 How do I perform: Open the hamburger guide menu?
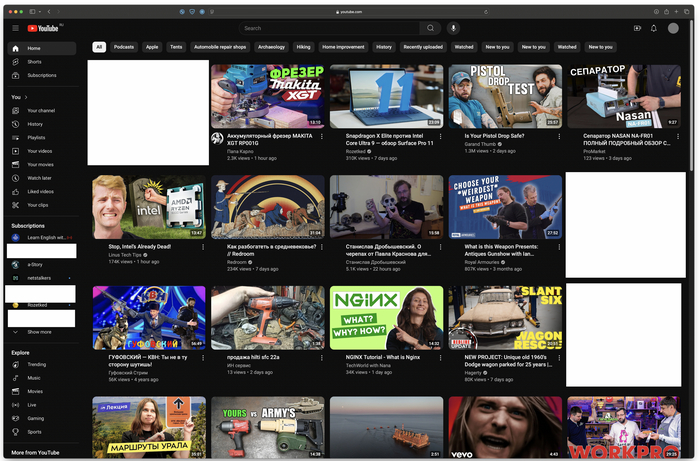(x=15, y=28)
